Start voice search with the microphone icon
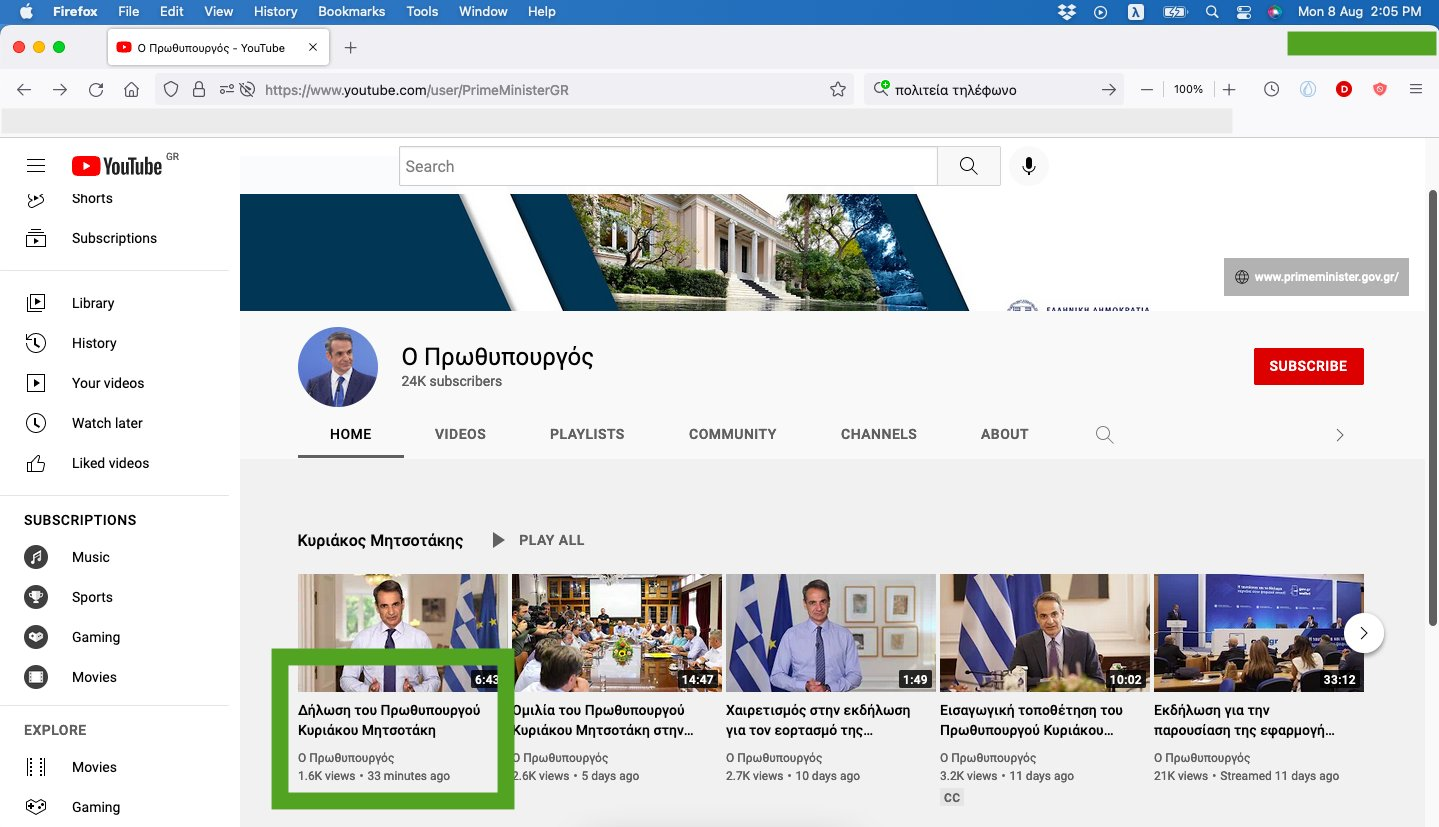 (x=1028, y=166)
